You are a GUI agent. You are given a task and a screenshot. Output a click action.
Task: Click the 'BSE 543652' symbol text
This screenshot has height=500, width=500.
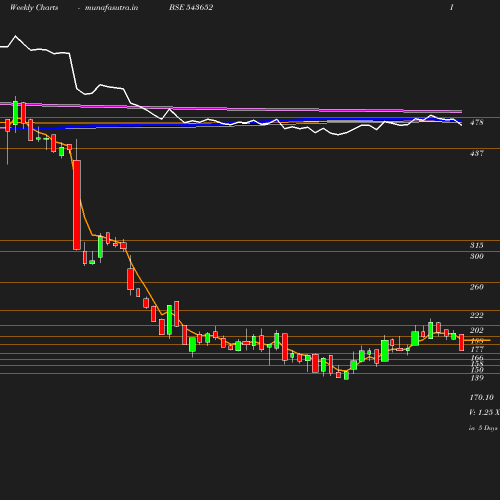[191, 7]
